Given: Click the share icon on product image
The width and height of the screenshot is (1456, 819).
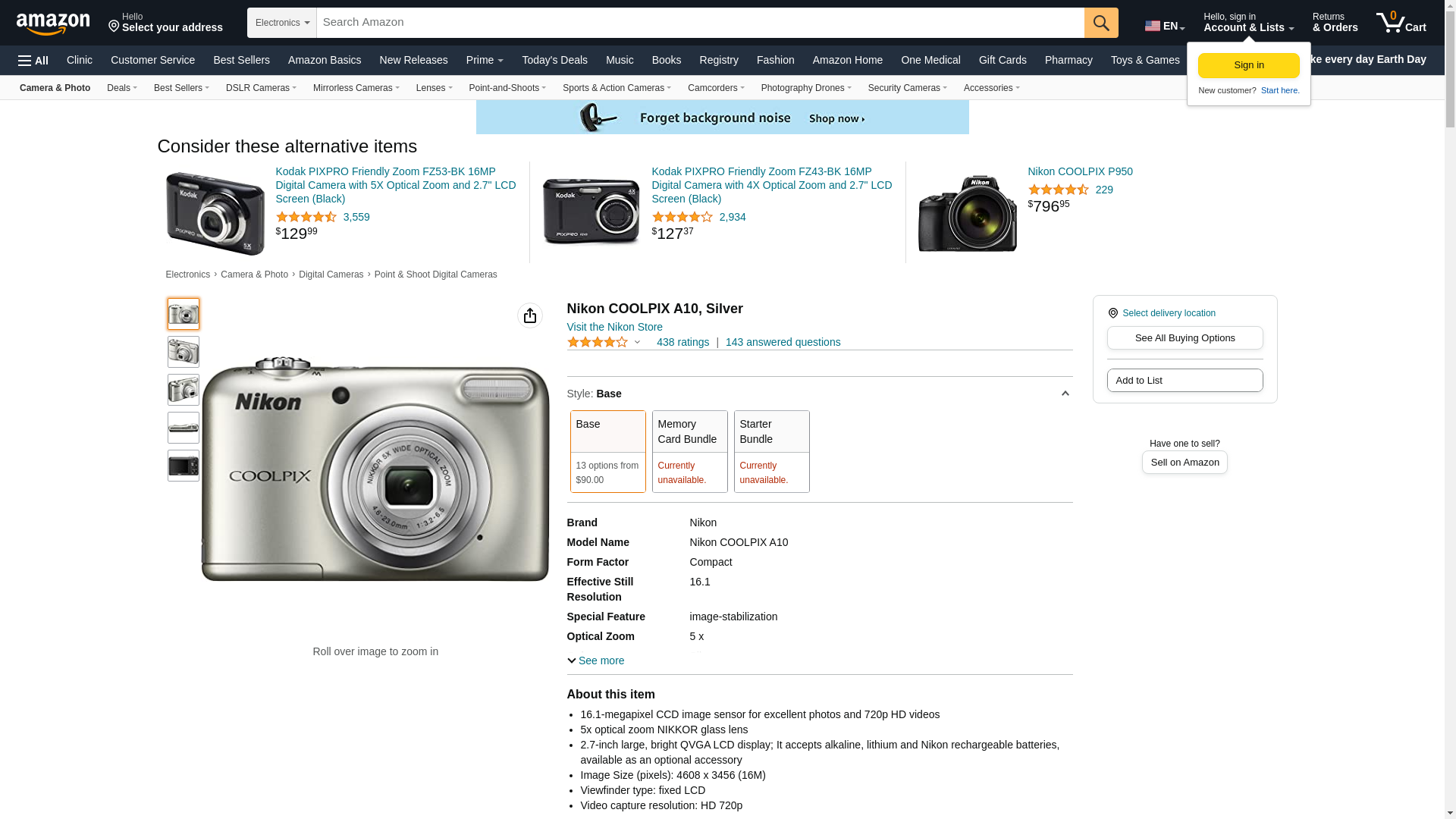Looking at the screenshot, I should point(530,315).
